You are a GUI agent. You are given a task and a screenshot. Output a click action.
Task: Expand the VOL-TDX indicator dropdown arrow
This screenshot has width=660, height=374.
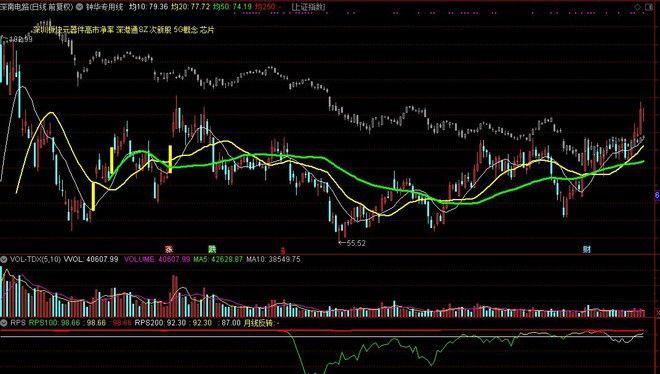[x=4, y=260]
